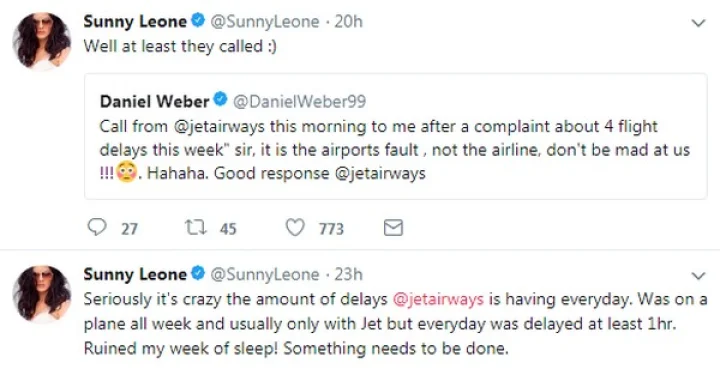The height and width of the screenshot is (375, 720).
Task: Expand the top tweet's options chevron
Action: coord(698,23)
